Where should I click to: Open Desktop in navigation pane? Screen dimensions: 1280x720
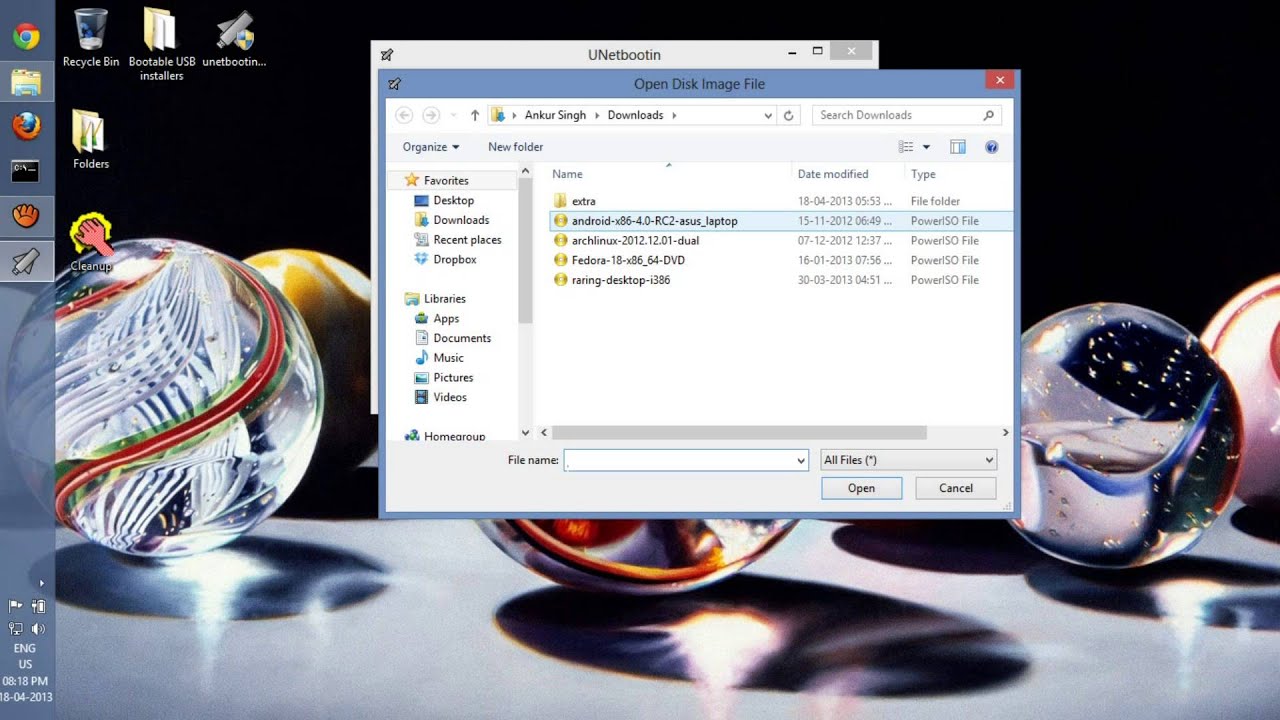point(453,200)
